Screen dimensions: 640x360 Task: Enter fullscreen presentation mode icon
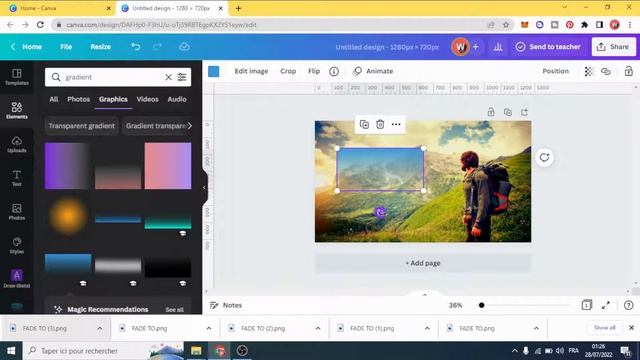pos(606,305)
